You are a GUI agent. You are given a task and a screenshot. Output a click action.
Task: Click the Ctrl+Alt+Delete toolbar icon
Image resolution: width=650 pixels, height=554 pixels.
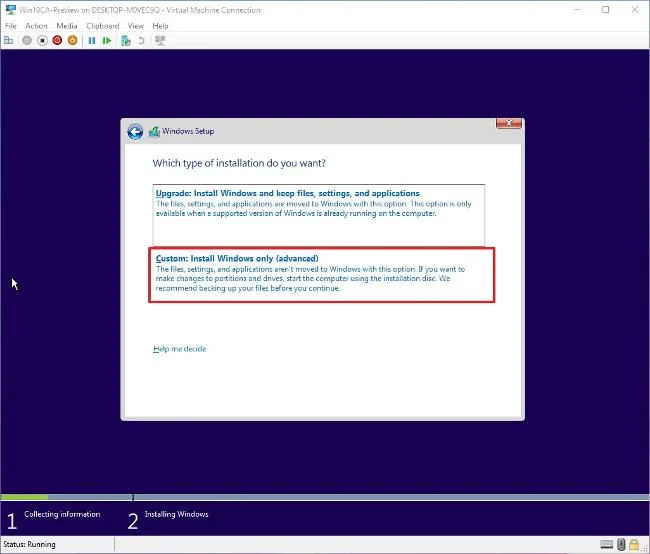click(x=9, y=41)
